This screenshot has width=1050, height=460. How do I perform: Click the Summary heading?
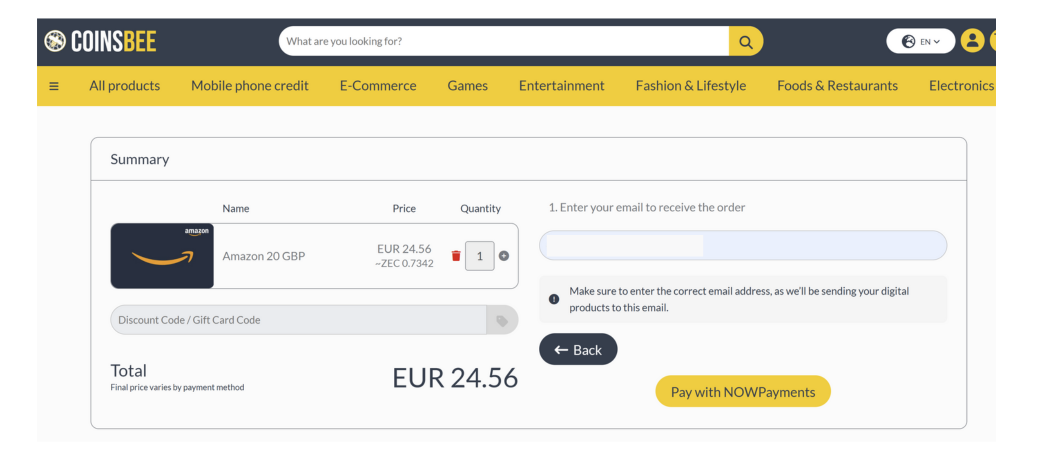coord(140,159)
